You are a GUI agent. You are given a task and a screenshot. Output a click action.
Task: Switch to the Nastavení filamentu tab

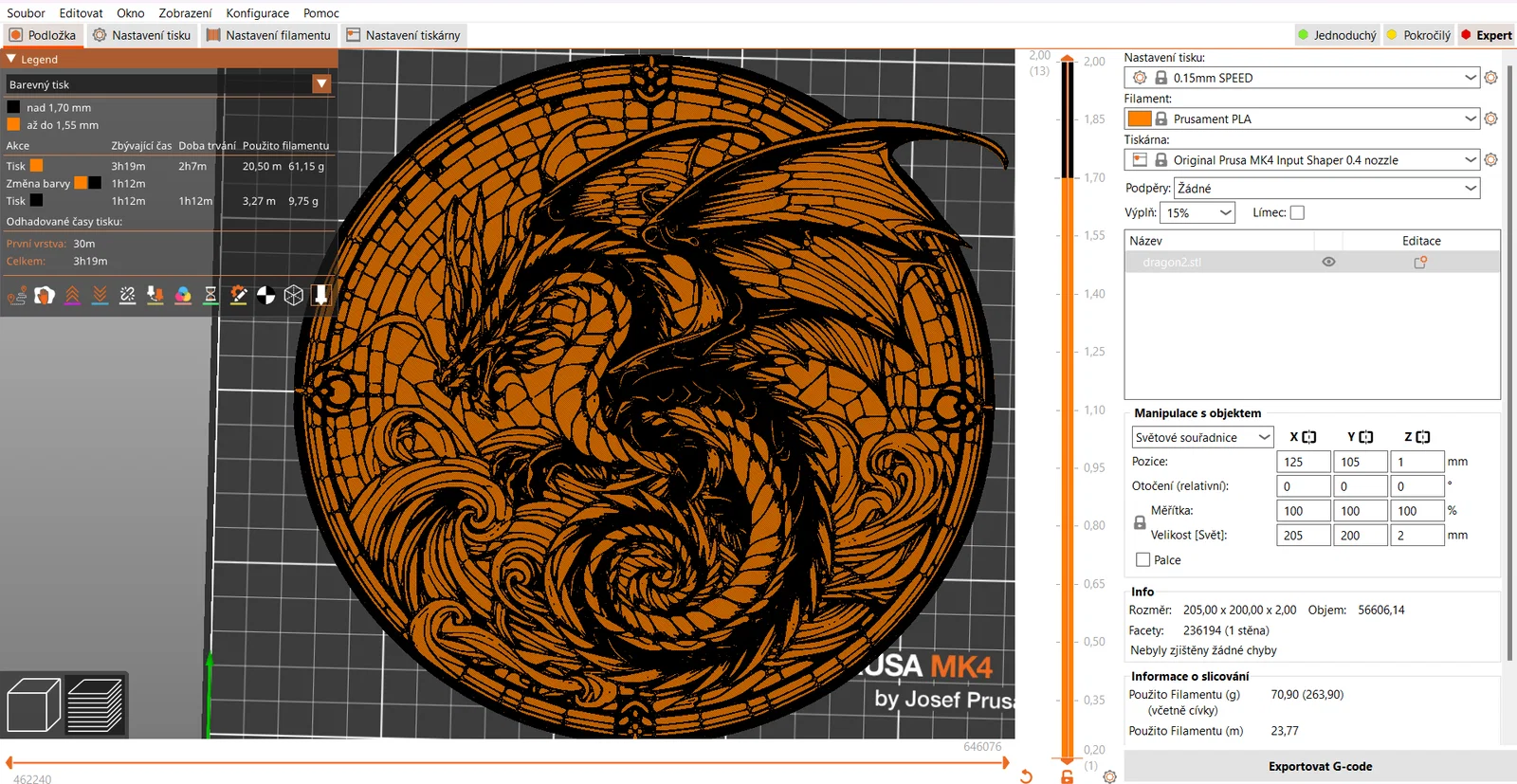click(x=268, y=35)
